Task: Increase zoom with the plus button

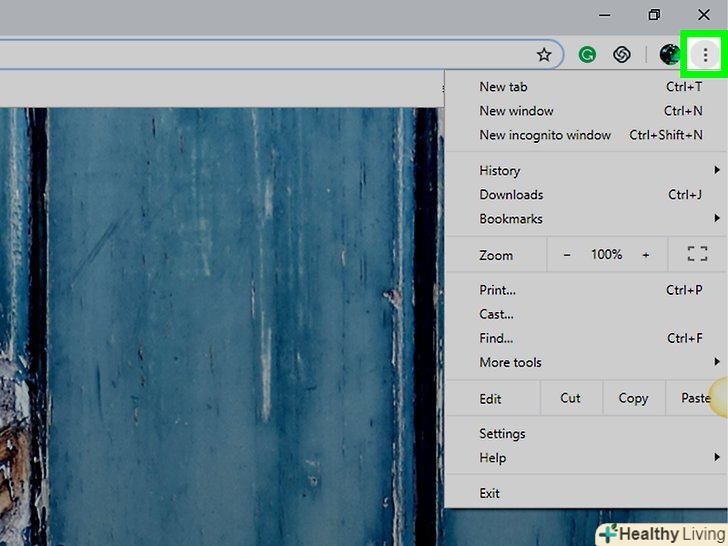Action: click(645, 255)
